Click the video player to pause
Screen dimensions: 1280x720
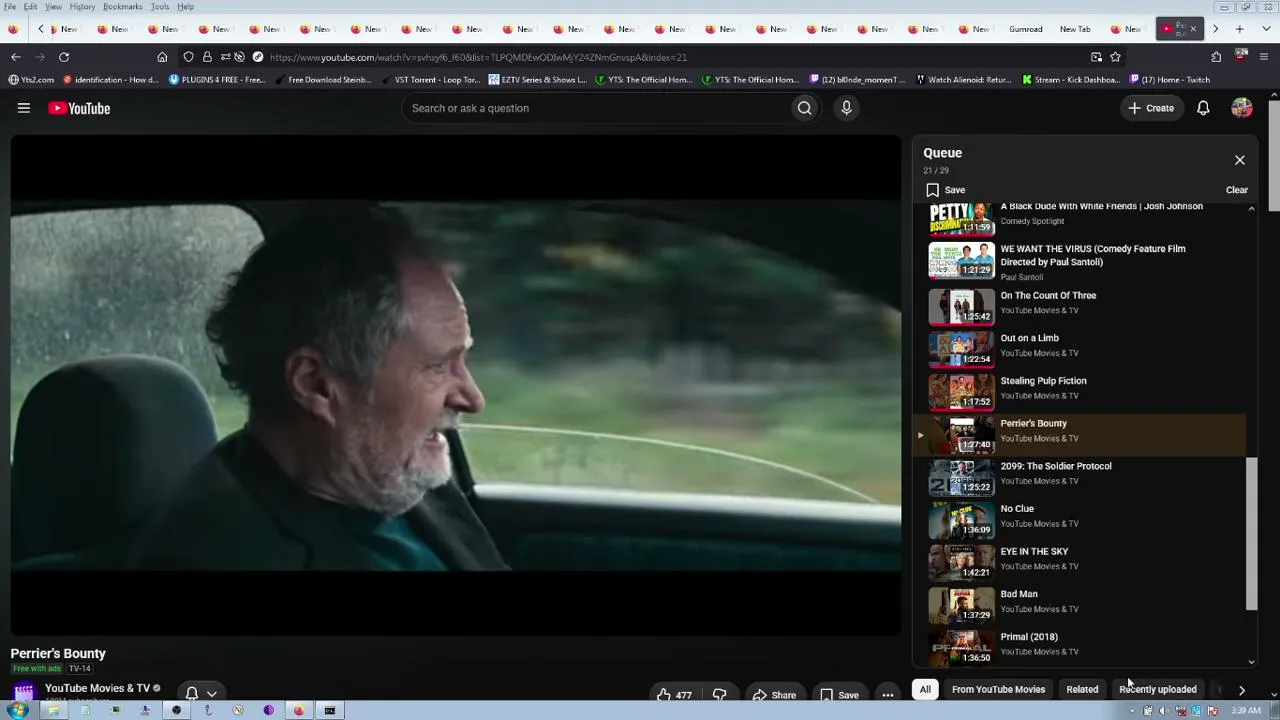click(x=456, y=386)
